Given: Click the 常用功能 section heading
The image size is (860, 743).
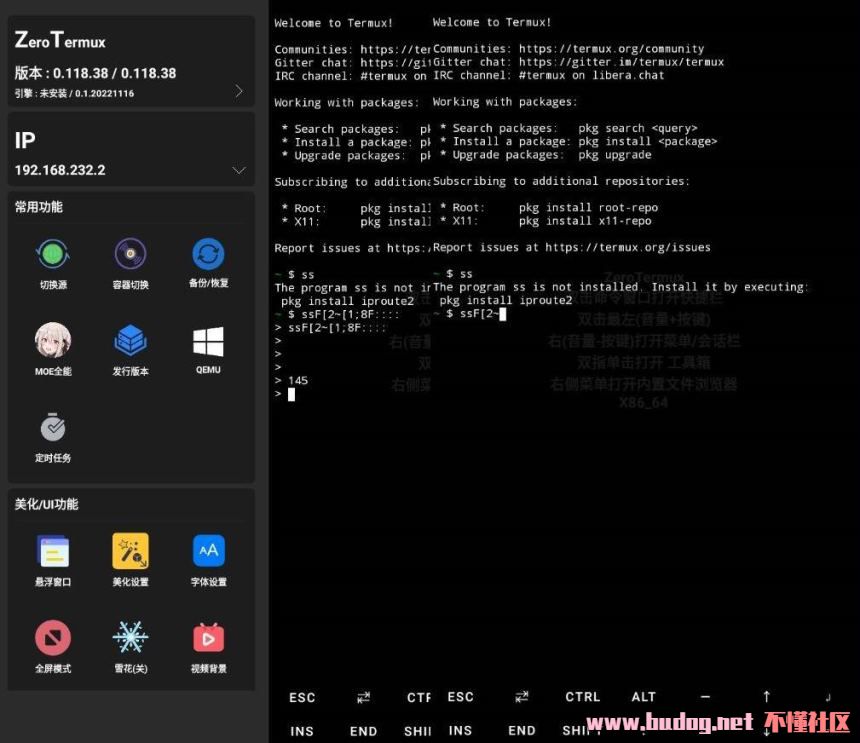Looking at the screenshot, I should pos(38,207).
